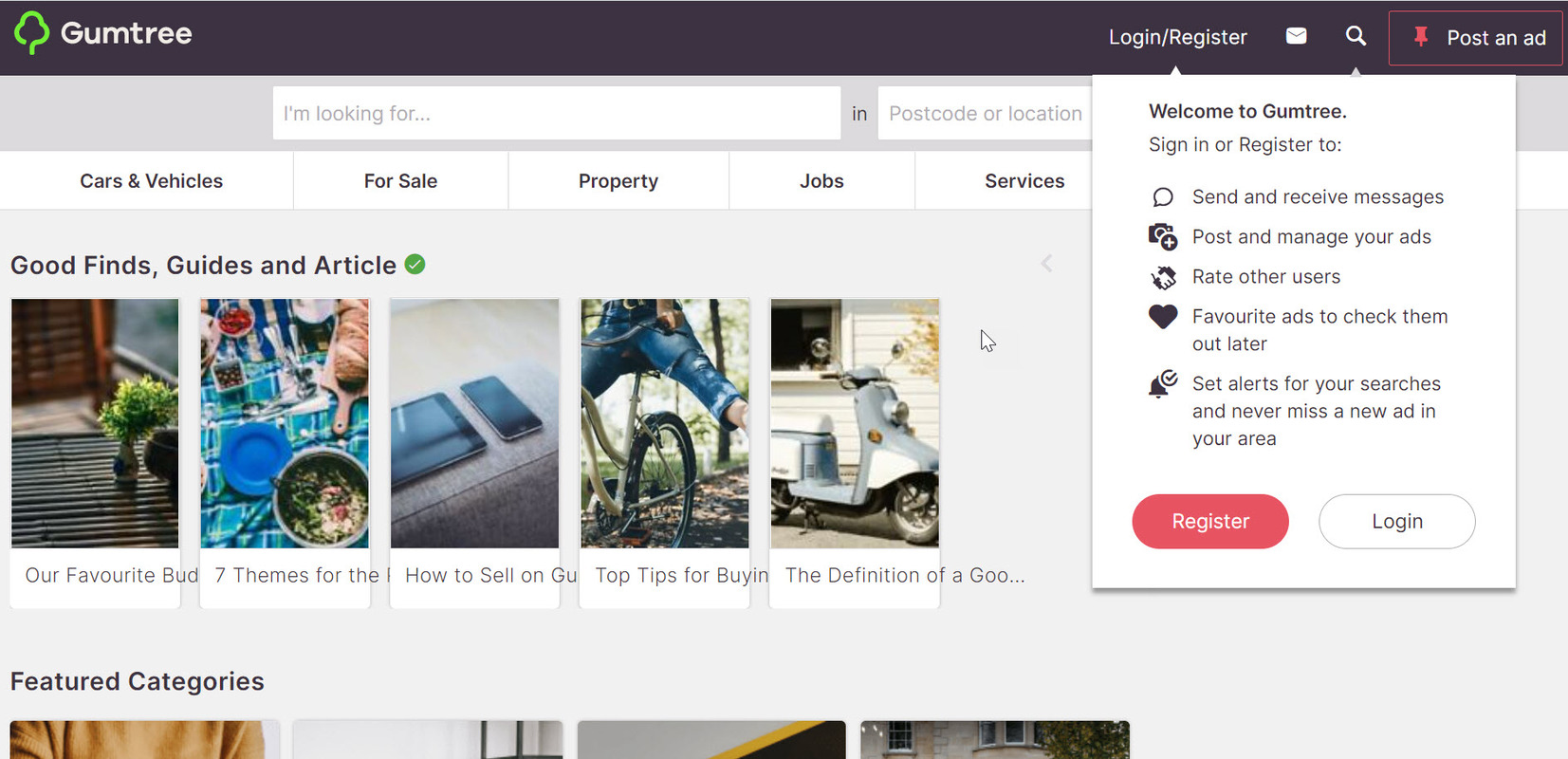The image size is (1568, 759).
Task: Click Welcome to Gumtree. text
Action: point(1247,111)
